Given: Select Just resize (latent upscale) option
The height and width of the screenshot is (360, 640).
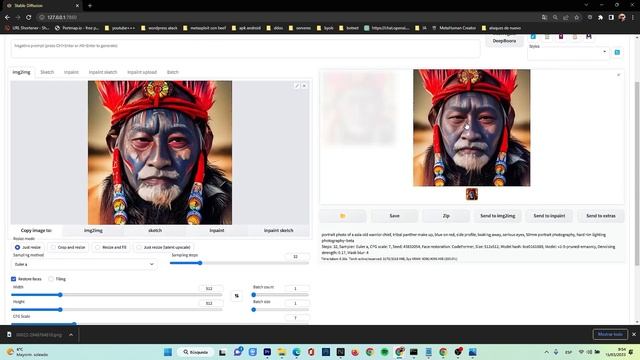Looking at the screenshot, I should pyautogui.click(x=163, y=247).
